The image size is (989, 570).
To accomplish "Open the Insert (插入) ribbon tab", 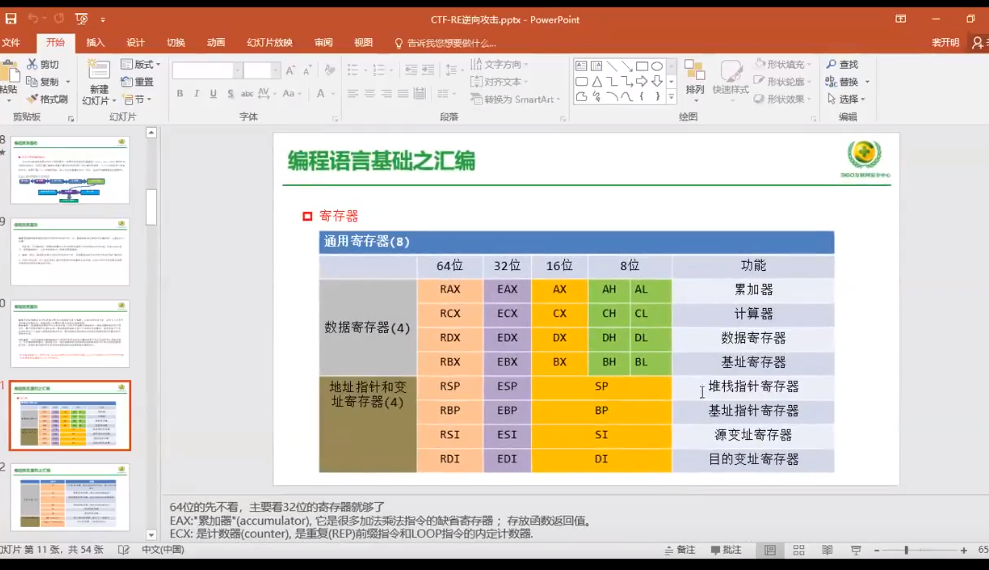I will (95, 42).
